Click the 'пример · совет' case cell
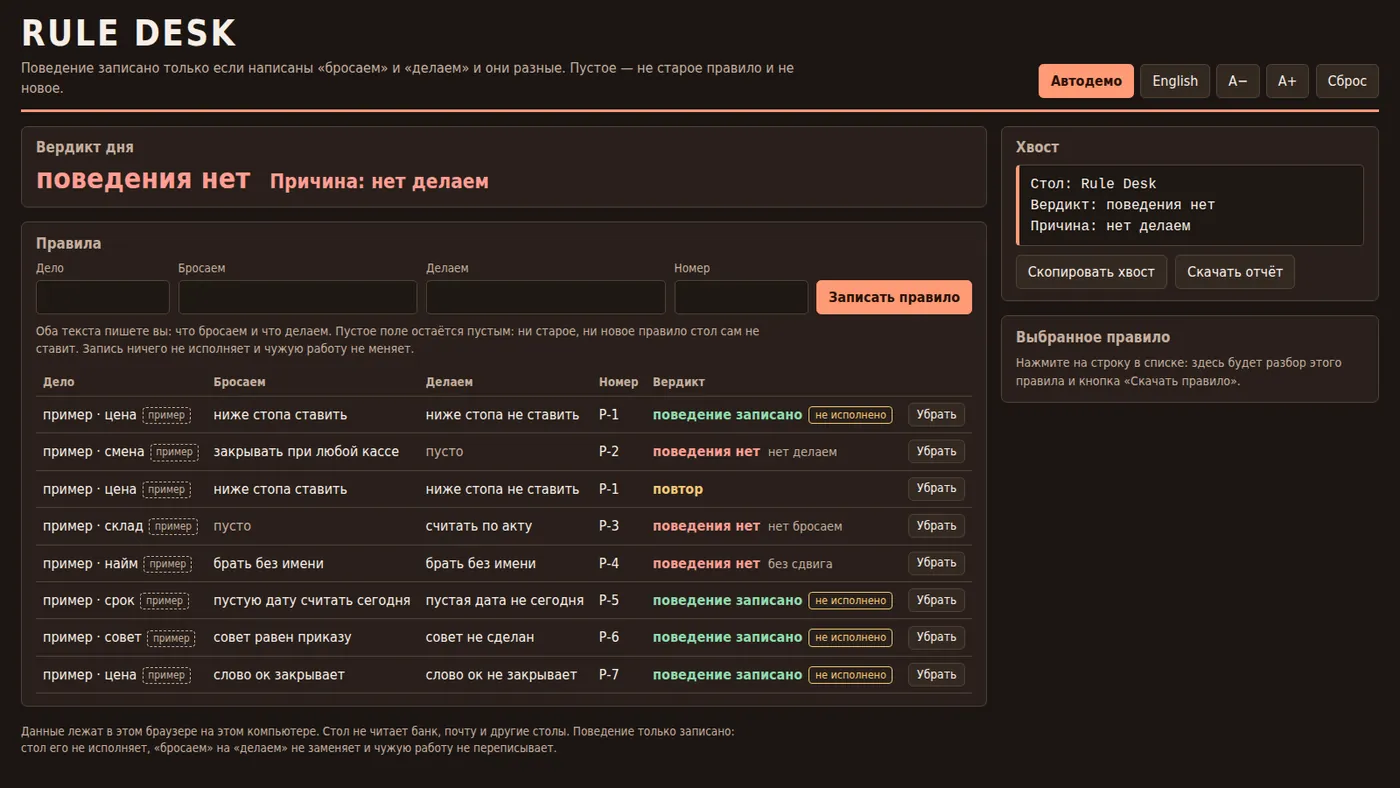The image size is (1400, 788). [120, 637]
